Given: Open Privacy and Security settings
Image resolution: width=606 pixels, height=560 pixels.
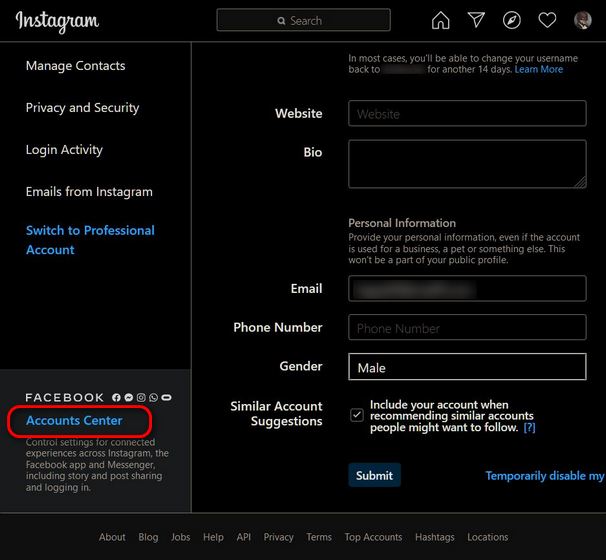Looking at the screenshot, I should [x=82, y=108].
